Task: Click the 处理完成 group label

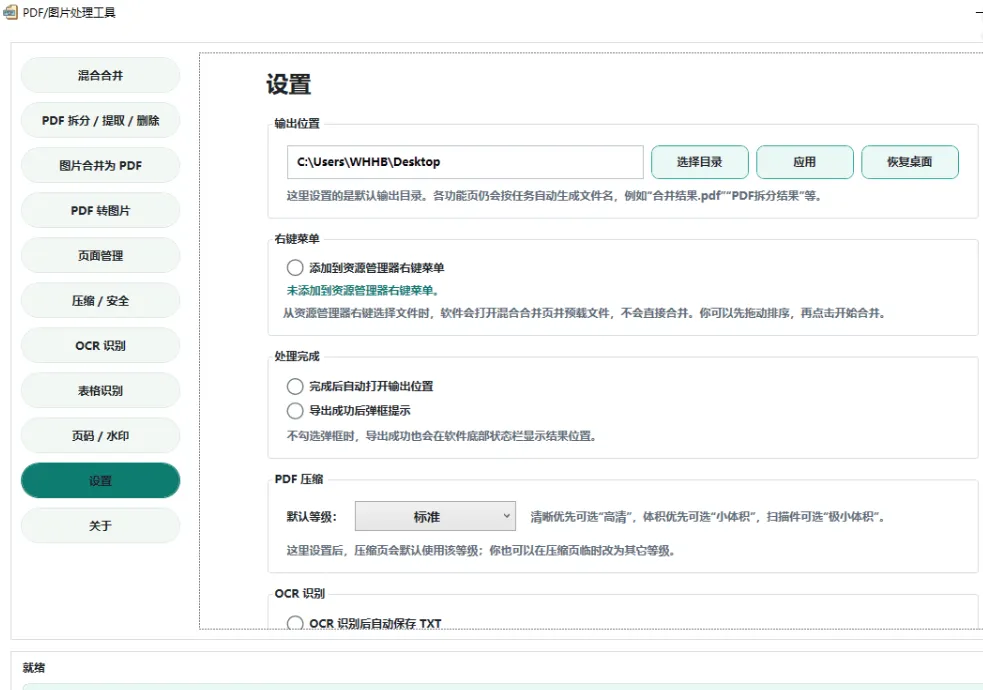Action: [297, 356]
